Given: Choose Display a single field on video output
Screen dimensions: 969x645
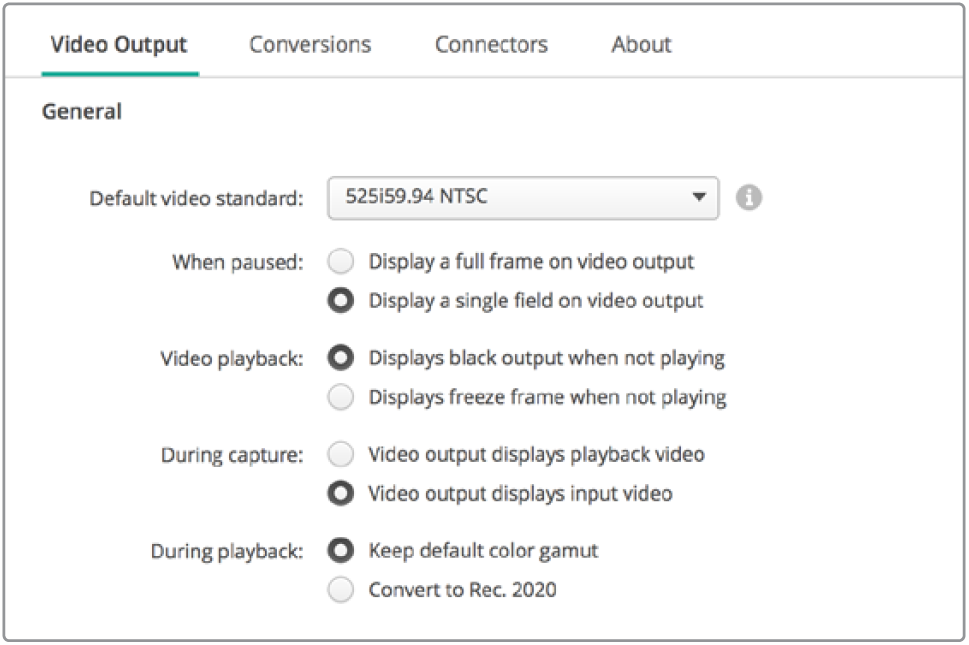Looking at the screenshot, I should (341, 300).
